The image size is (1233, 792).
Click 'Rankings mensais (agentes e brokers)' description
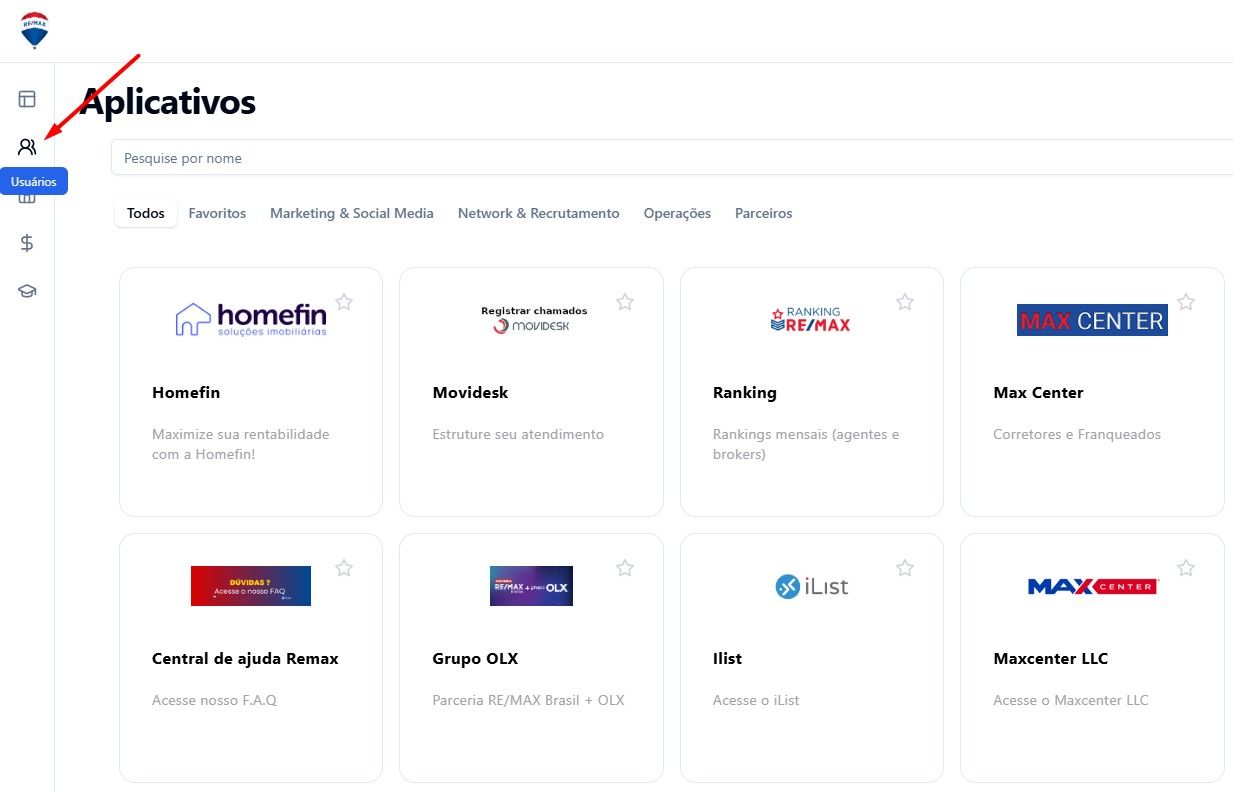point(806,444)
